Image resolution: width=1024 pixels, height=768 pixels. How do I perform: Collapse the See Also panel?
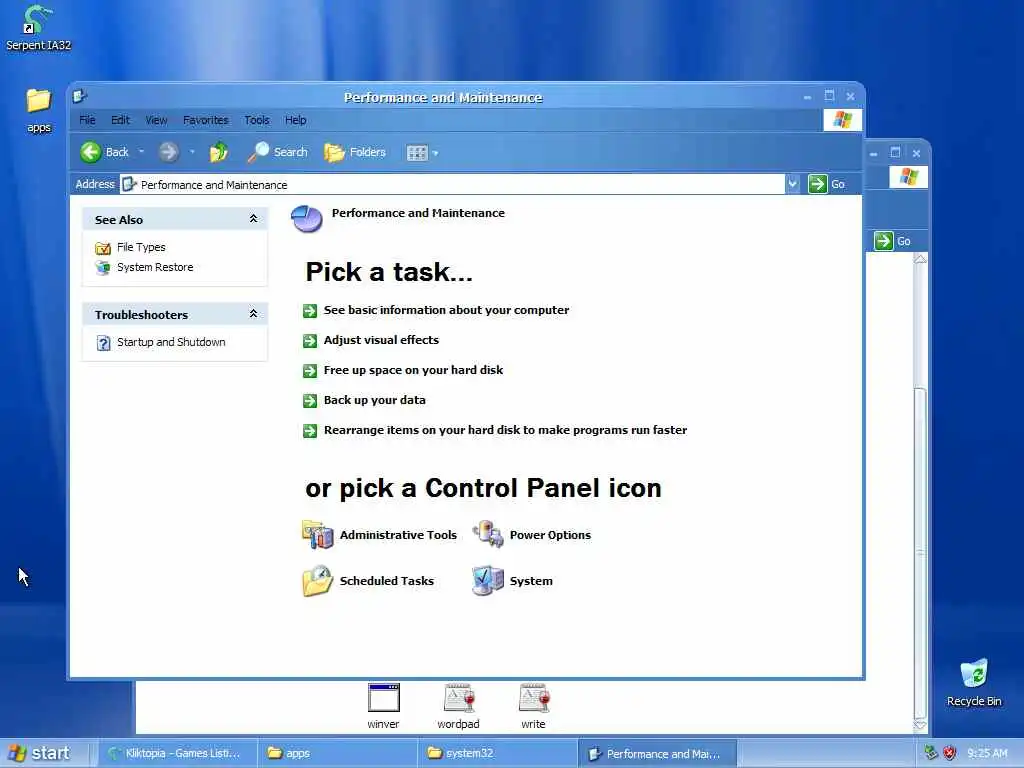(x=253, y=219)
